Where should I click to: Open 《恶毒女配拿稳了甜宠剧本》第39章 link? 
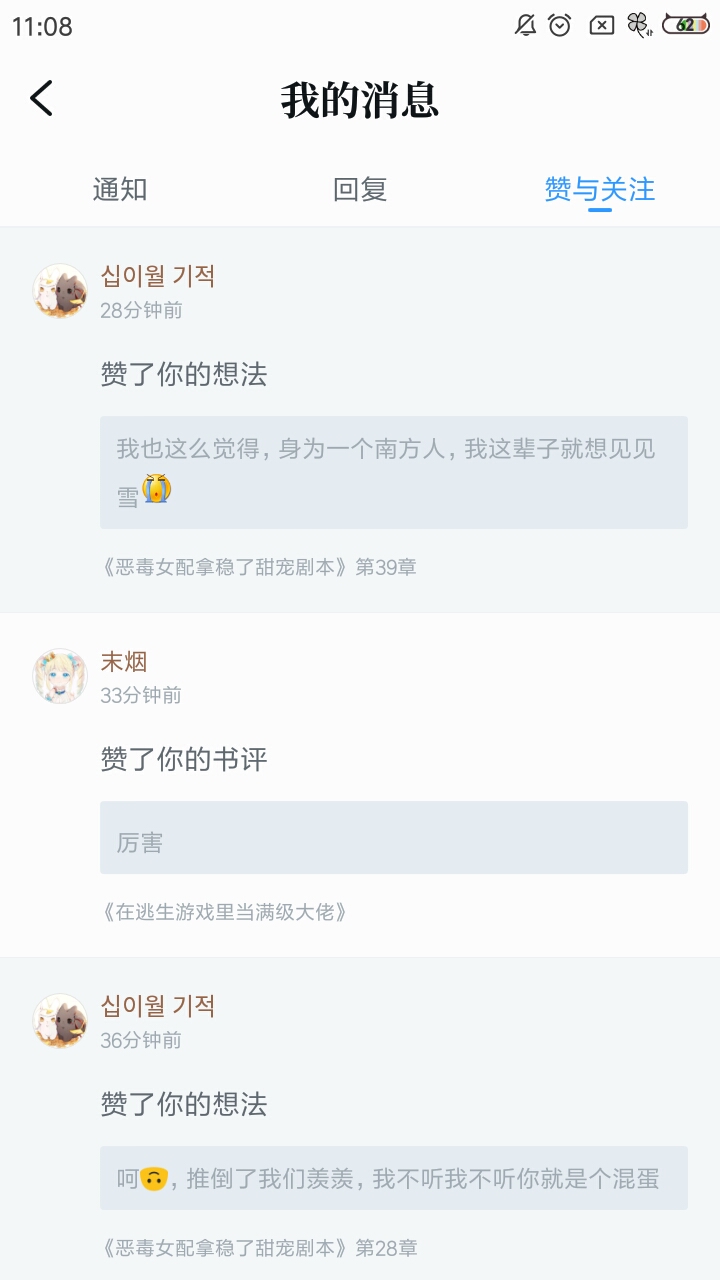pyautogui.click(x=259, y=567)
